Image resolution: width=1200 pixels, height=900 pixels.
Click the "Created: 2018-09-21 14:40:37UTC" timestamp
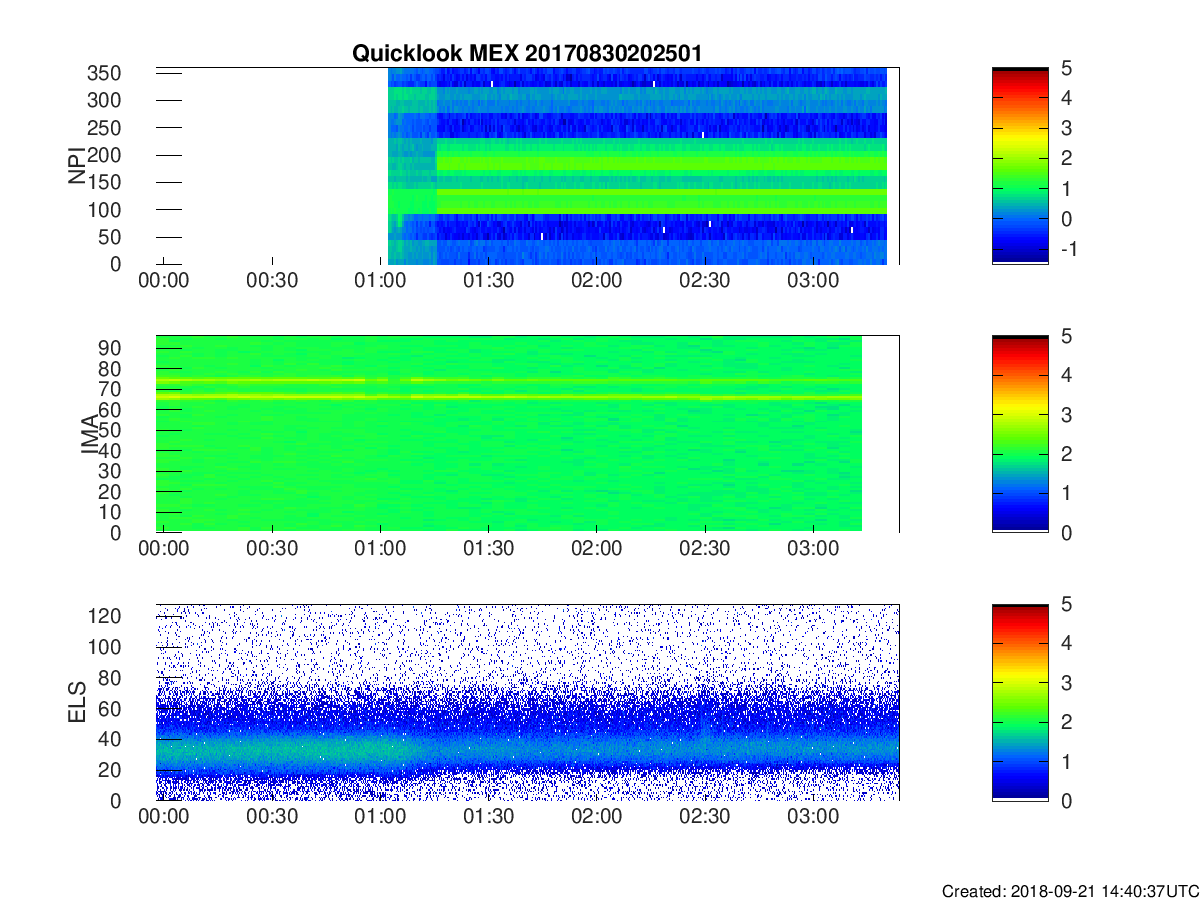1069,891
